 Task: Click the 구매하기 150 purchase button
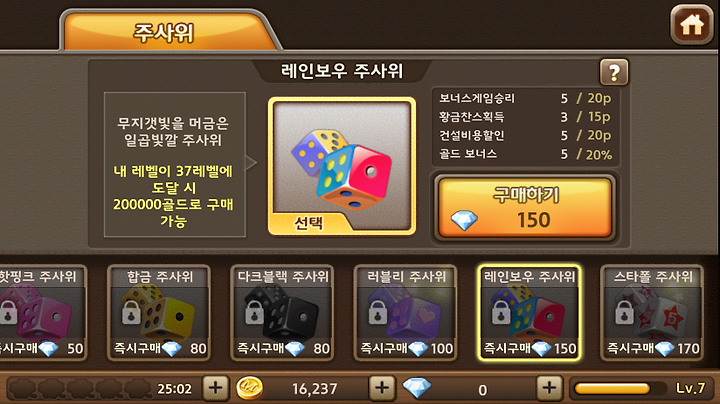(524, 208)
